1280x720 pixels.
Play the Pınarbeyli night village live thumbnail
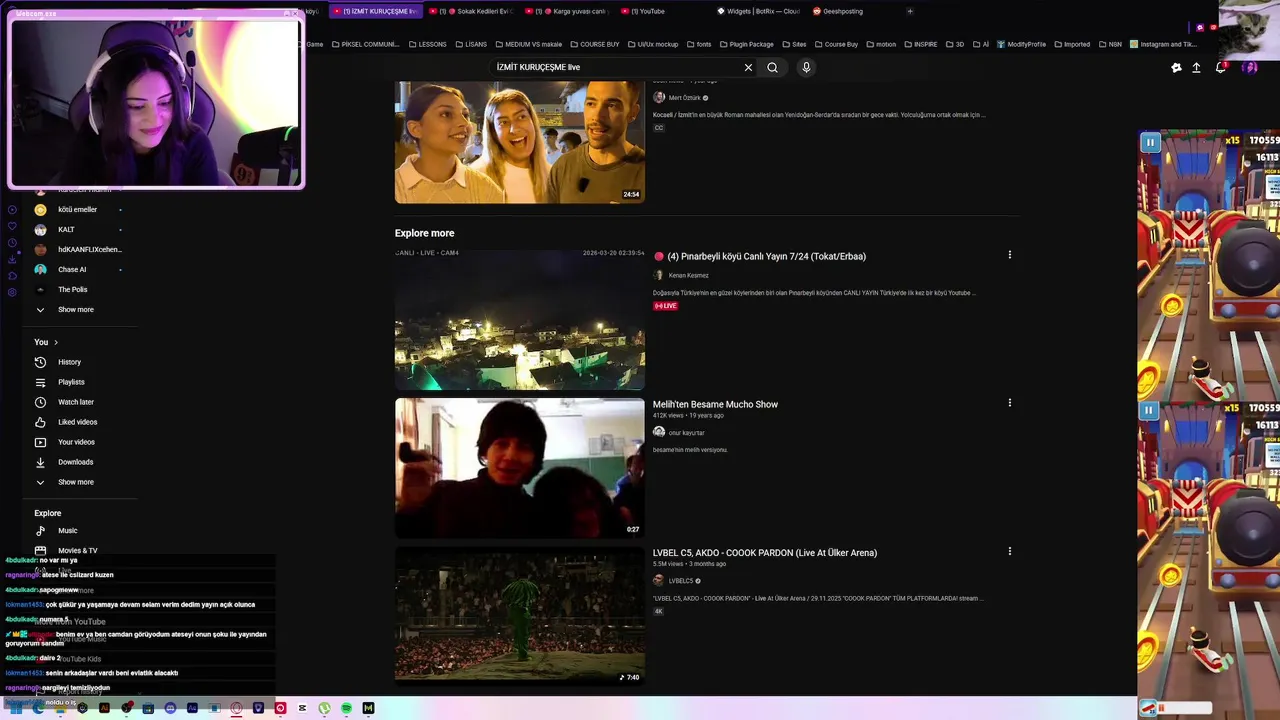click(520, 319)
